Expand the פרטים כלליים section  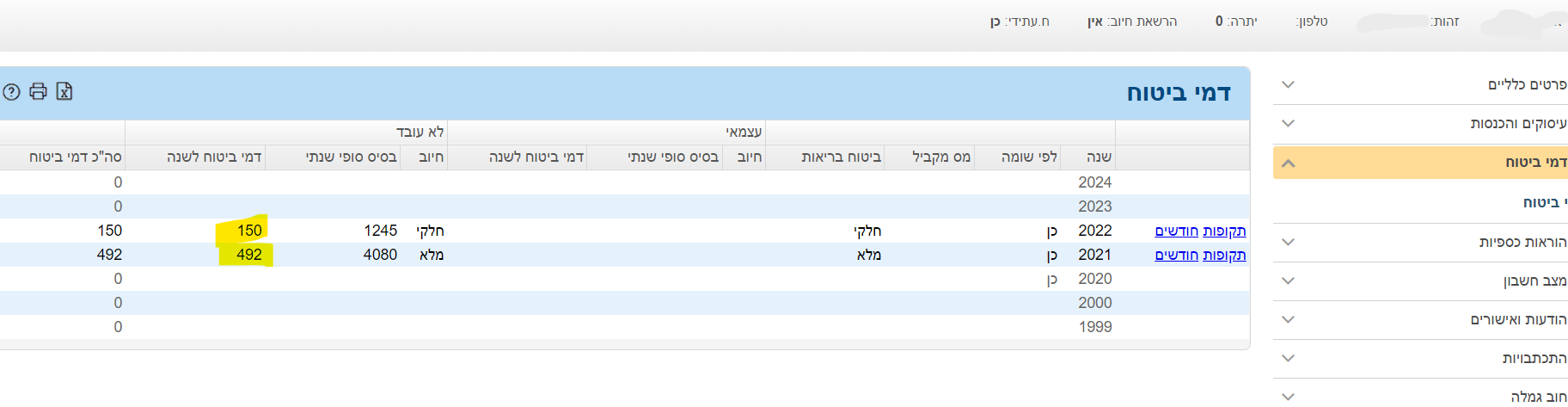click(1288, 84)
